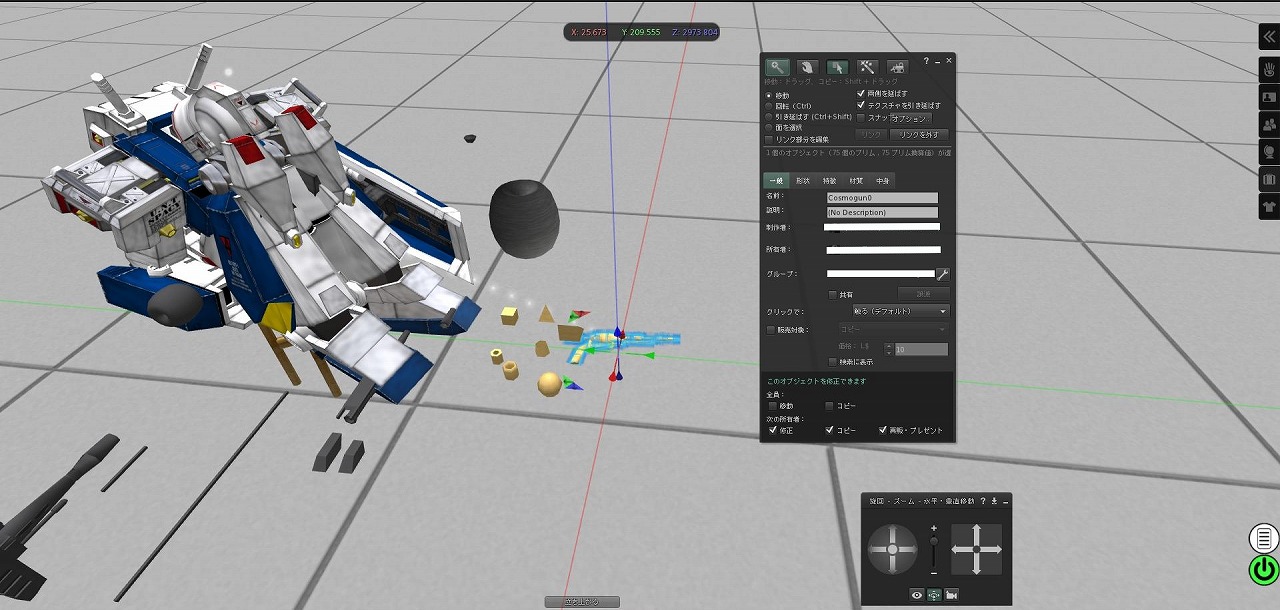
Task: Open the outfit shirt icon in sidebar
Action: coord(1268,207)
